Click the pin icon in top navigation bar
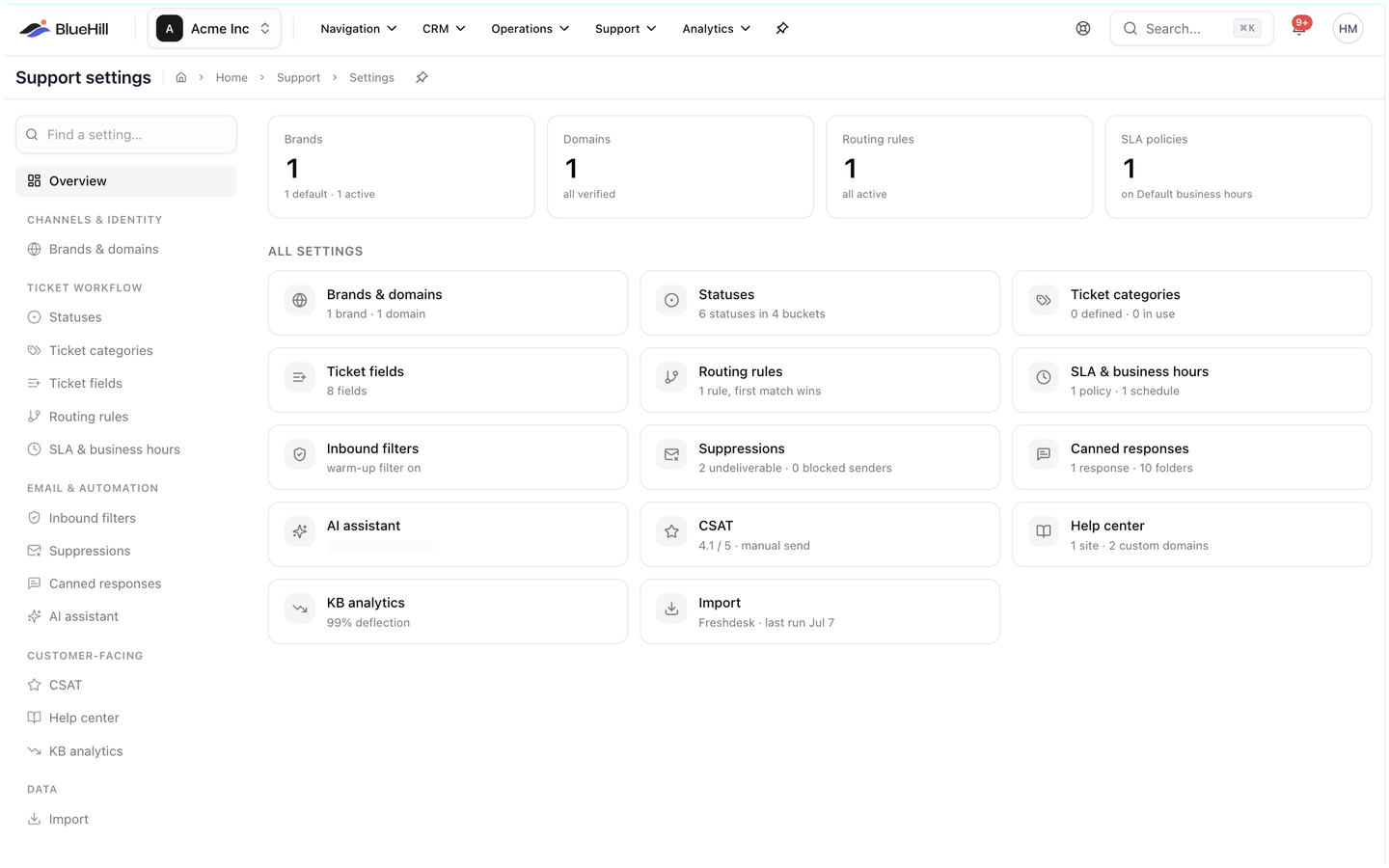Image resolution: width=1389 pixels, height=868 pixels. click(x=782, y=29)
